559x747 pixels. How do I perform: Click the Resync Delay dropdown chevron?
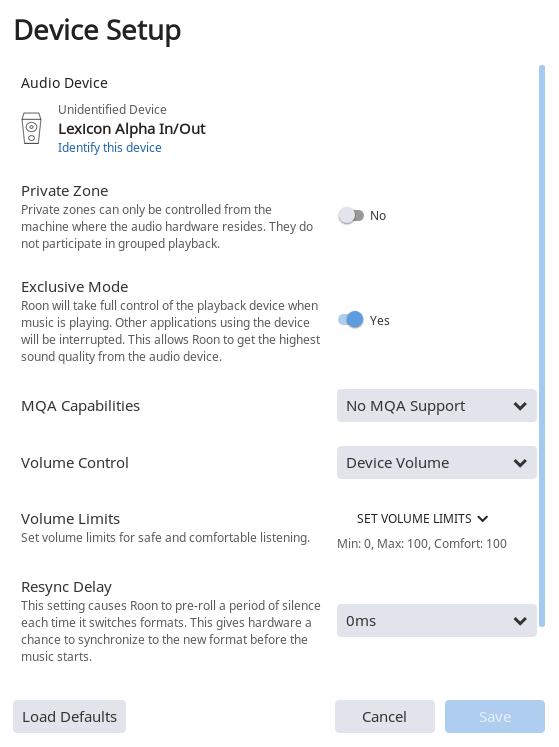pos(520,621)
